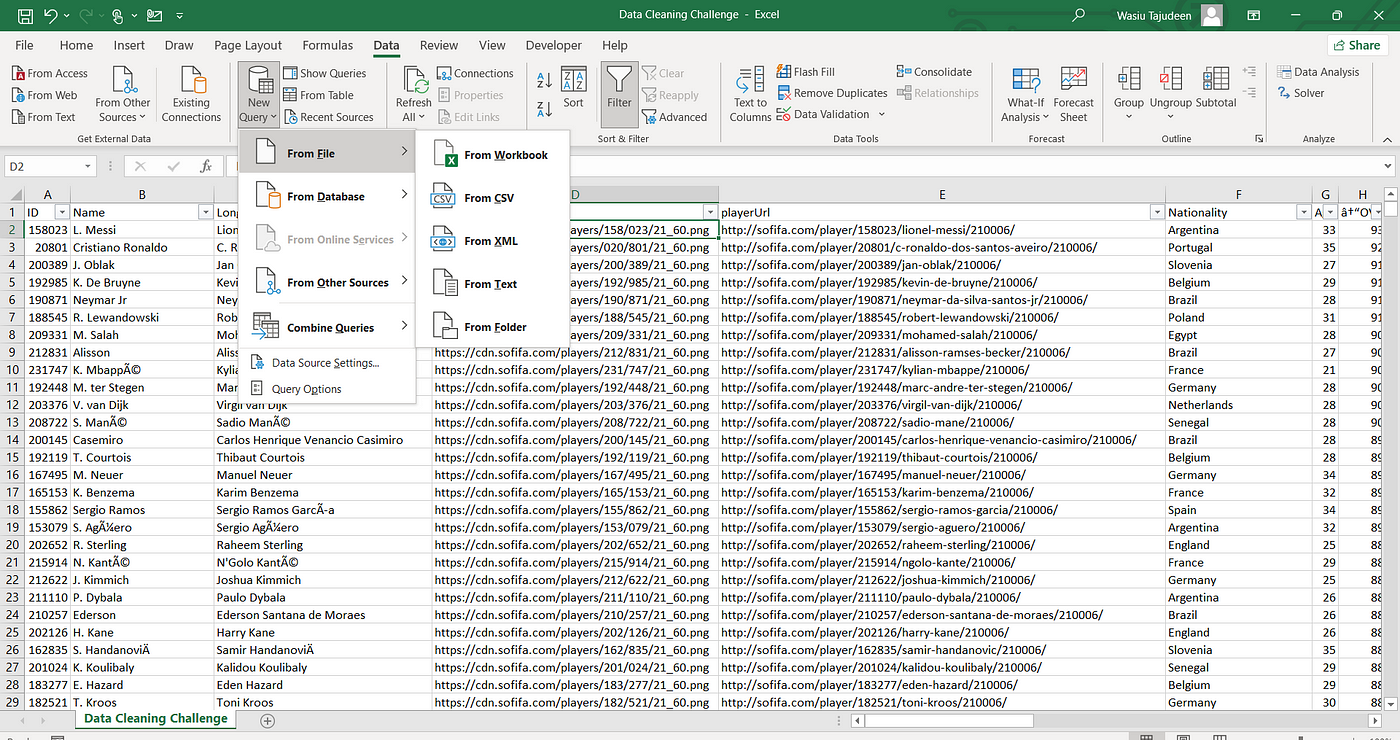
Task: Open the Name column filter dropdown
Action: pyautogui.click(x=204, y=212)
